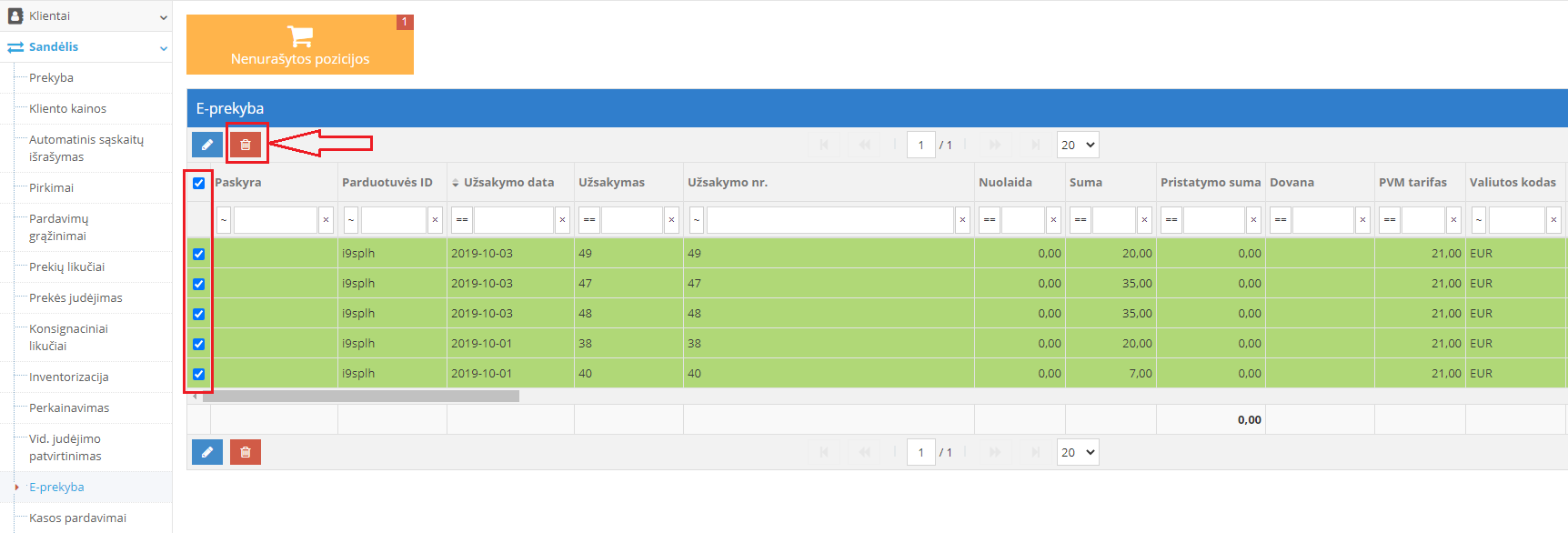The width and height of the screenshot is (1568, 533).
Task: Click the Užsakymas filter input field
Action: point(631,220)
